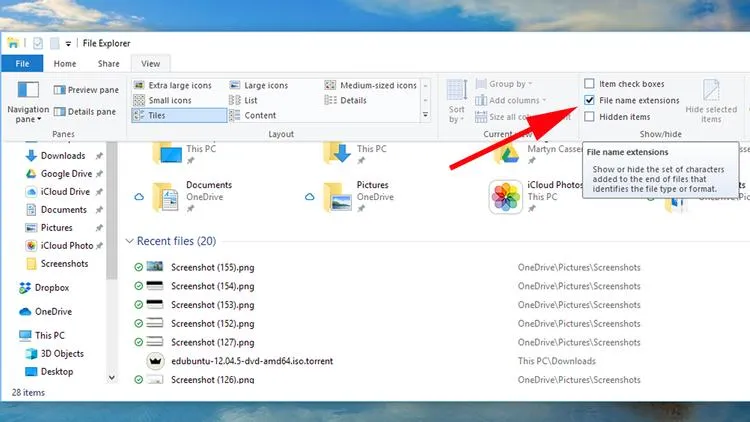The image size is (750, 422).
Task: Click Pictures tile cloud status icon
Action: click(309, 197)
